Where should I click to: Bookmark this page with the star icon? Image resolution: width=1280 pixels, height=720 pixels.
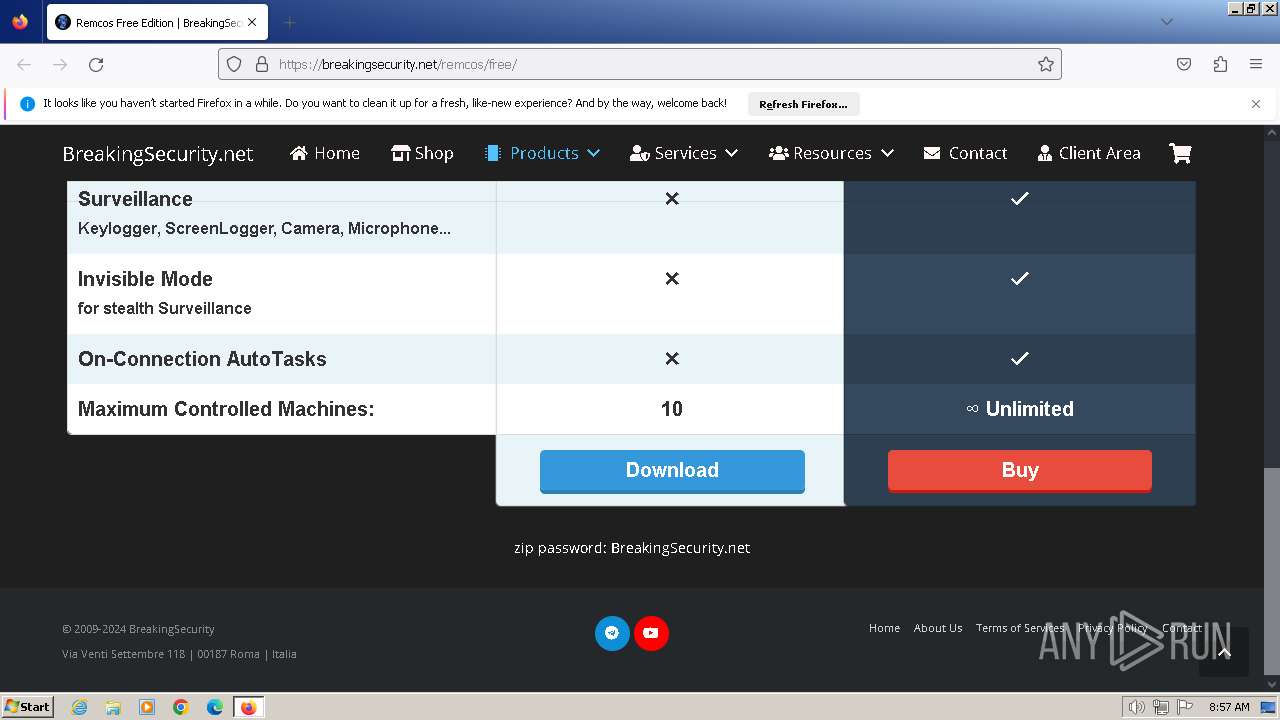click(1046, 64)
